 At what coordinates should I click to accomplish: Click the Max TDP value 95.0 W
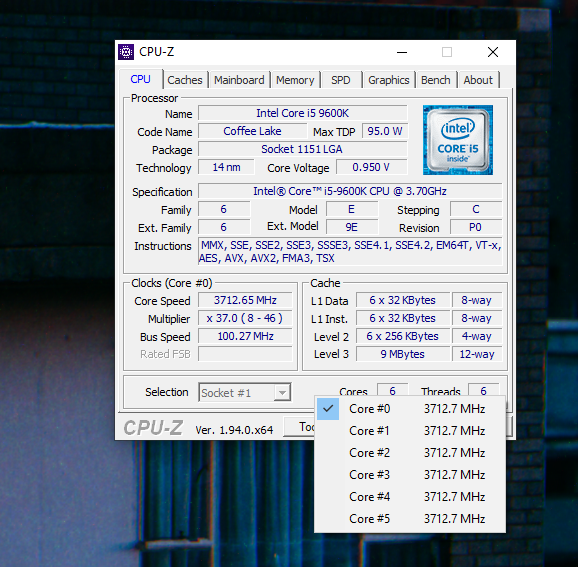click(x=385, y=131)
